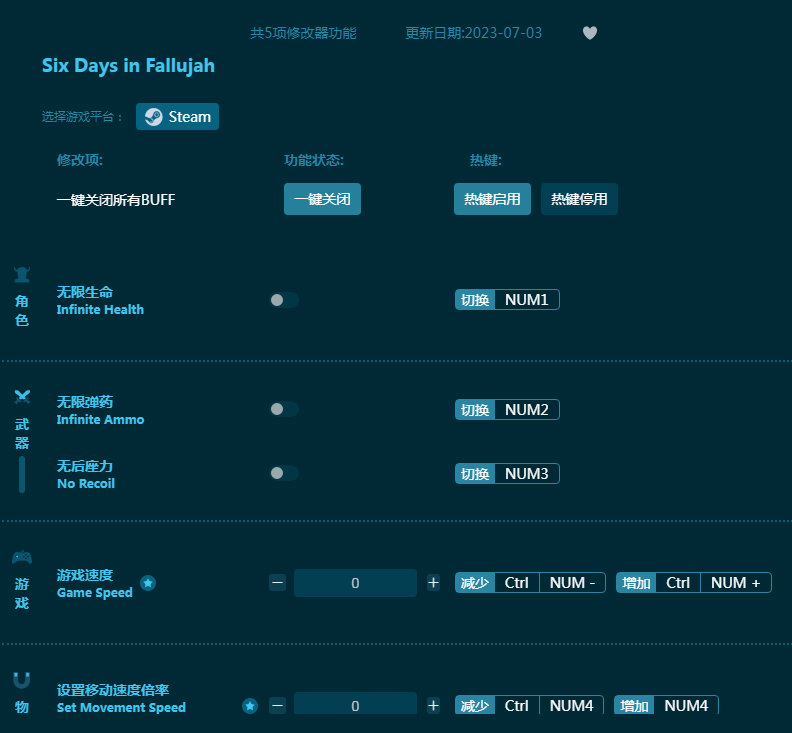Click NUM1 hotkey for Infinite Health
792x733 pixels.
point(527,300)
